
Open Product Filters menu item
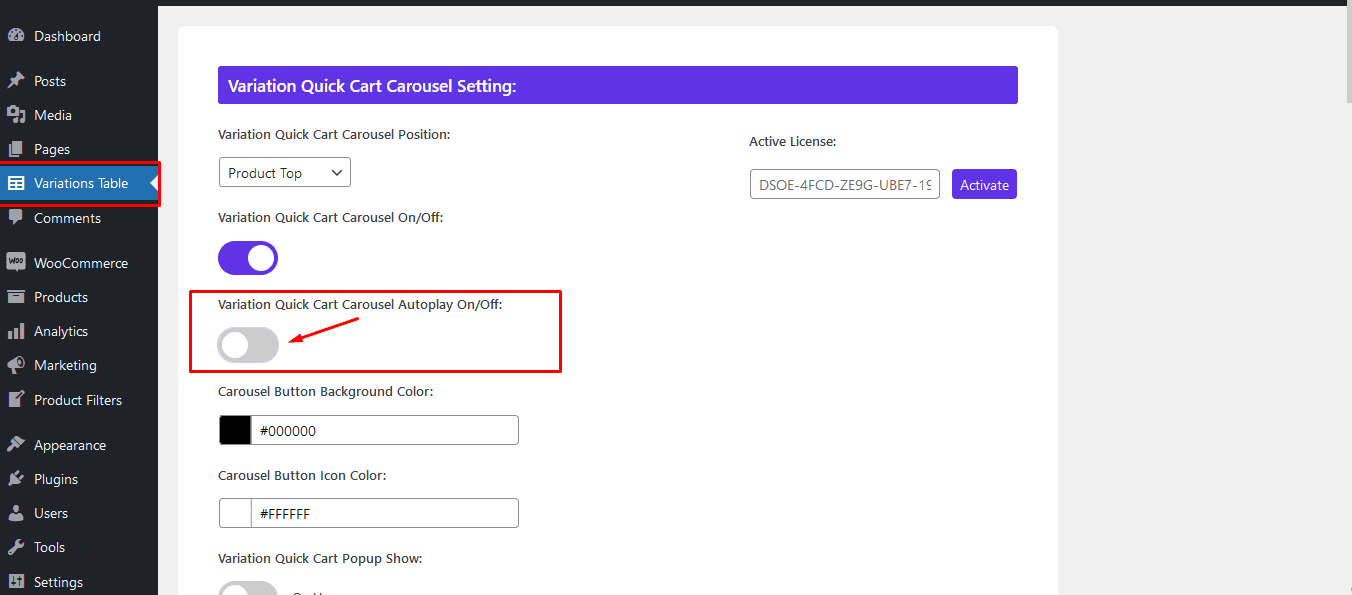coord(79,400)
